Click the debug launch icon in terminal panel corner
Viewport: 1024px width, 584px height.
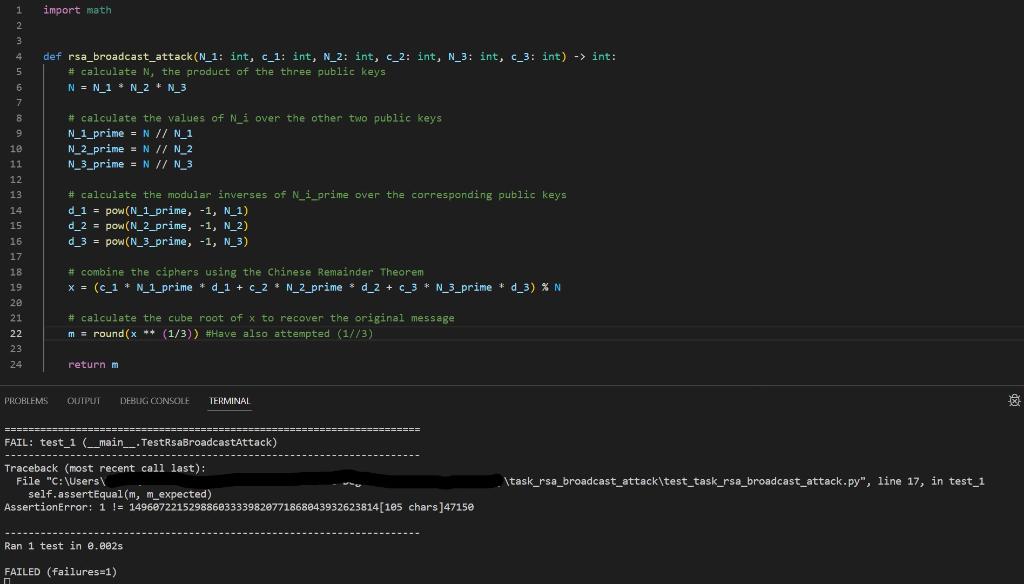(x=1013, y=400)
